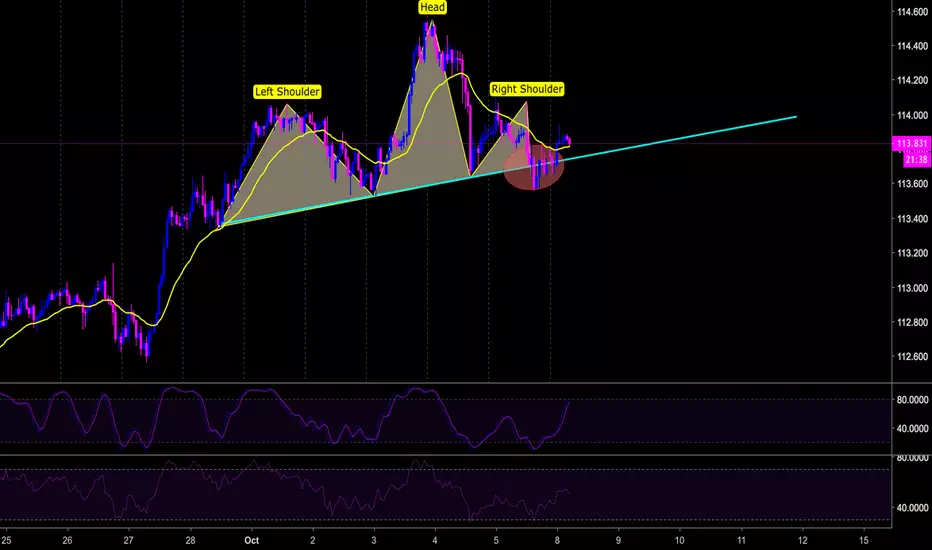Click the 80.0000 level on stochastic scale
This screenshot has width=932, height=550.
point(912,400)
